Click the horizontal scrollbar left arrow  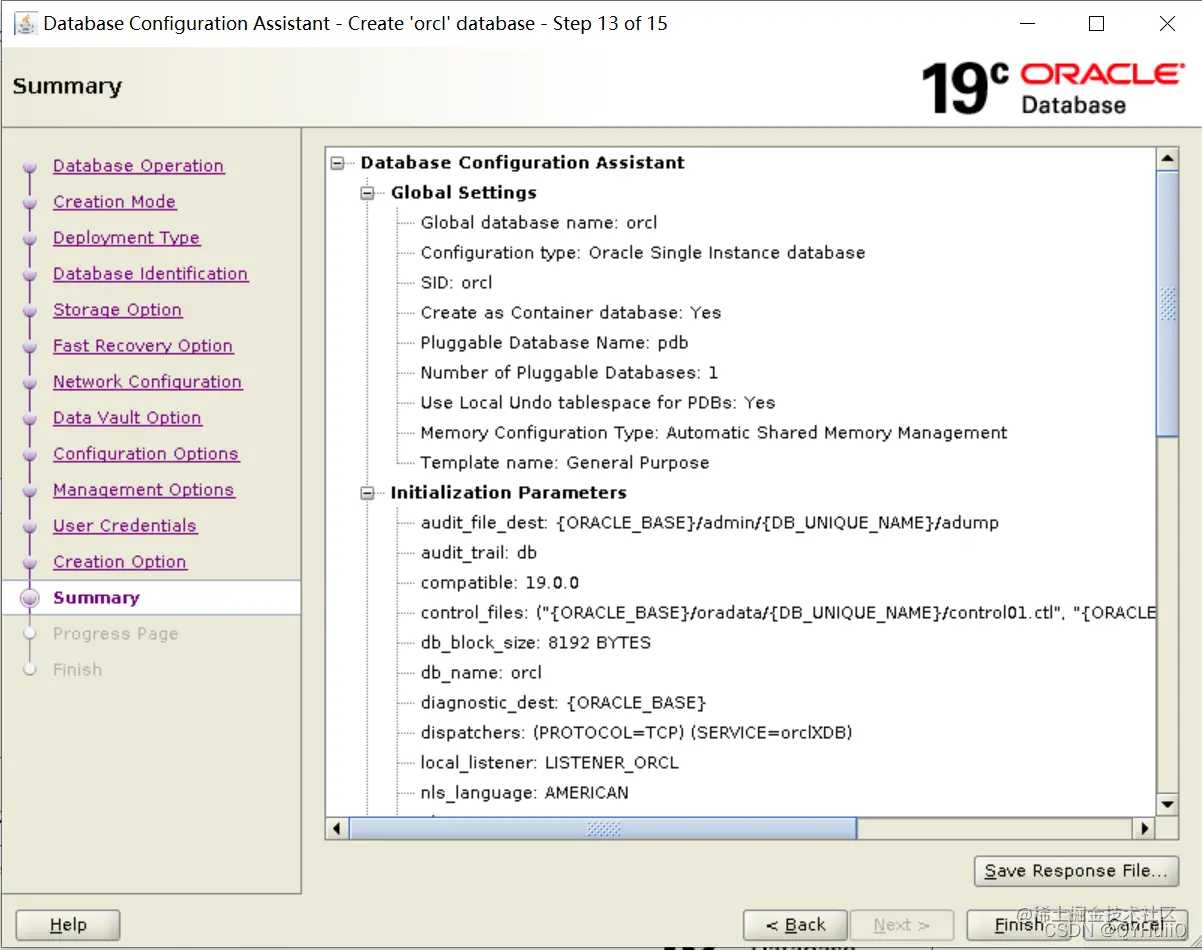[x=337, y=828]
